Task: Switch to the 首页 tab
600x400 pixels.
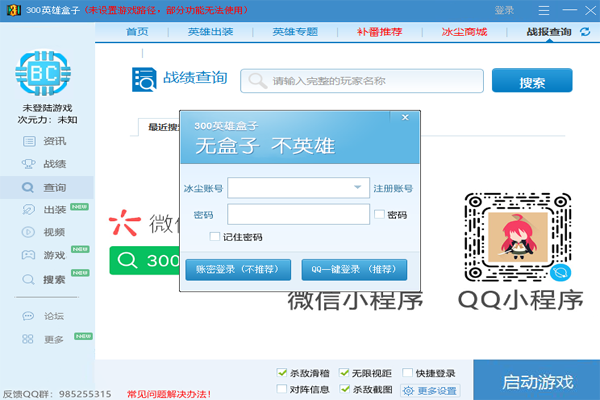Action: (x=137, y=32)
